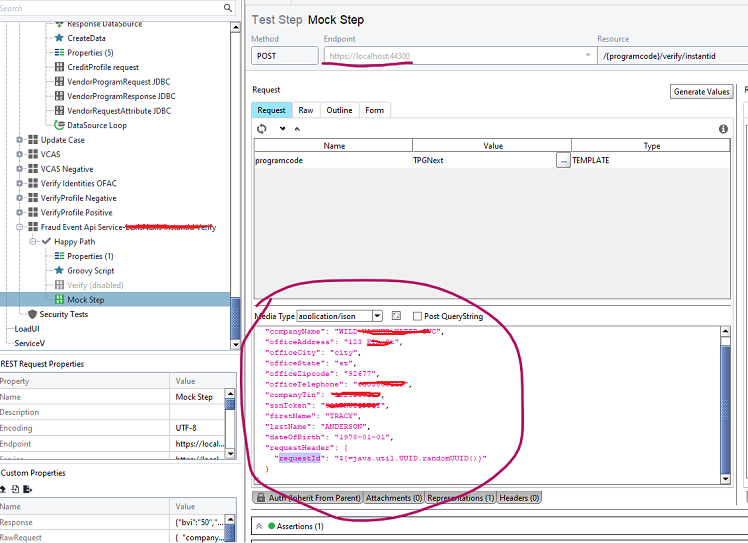This screenshot has width=748, height=543.
Task: Expand the Assertions panel chevron
Action: pyautogui.click(x=259, y=526)
